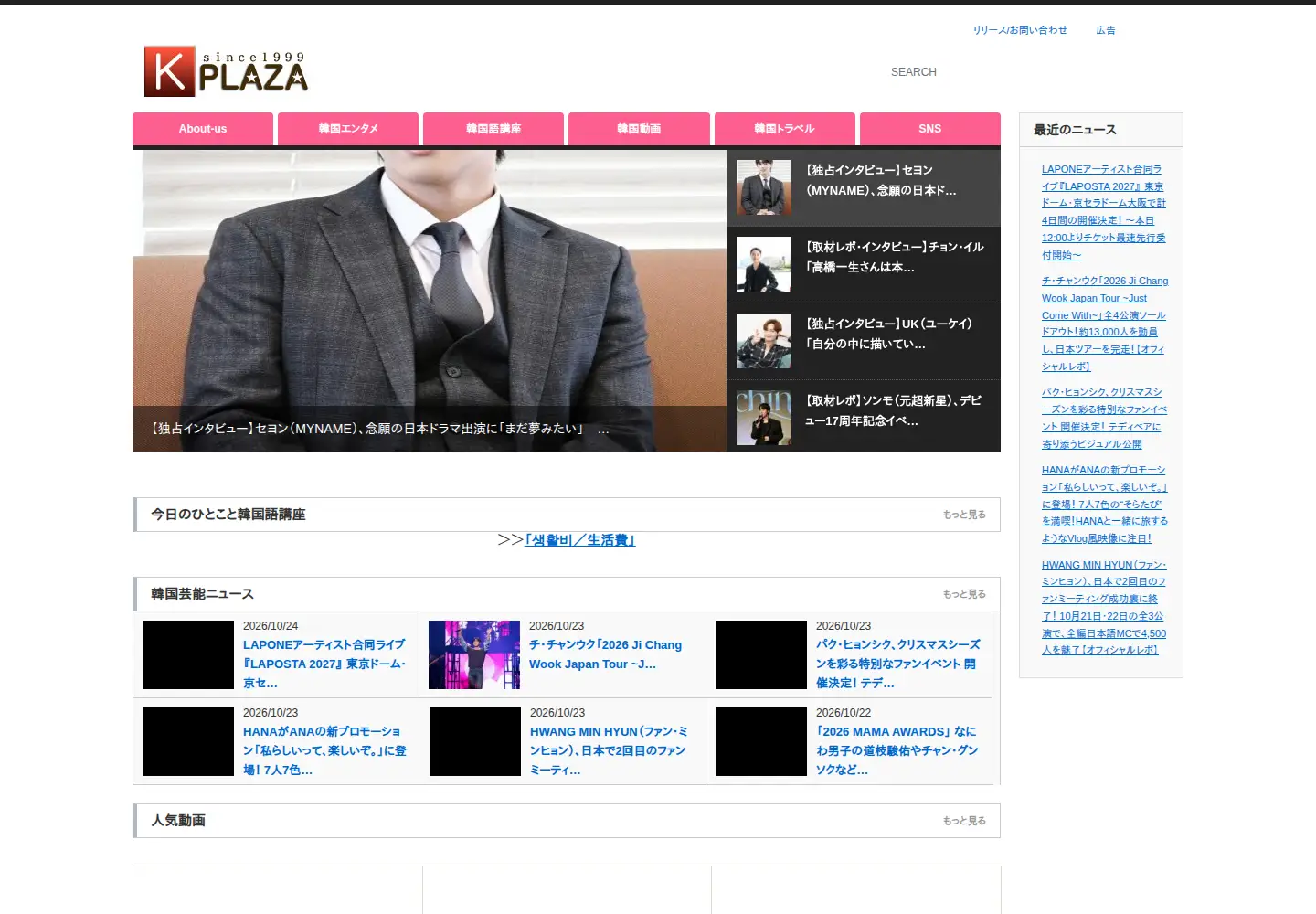Screen dimensions: 1316x914
Task: Click チ・チャンウク concert thumbnail image
Action: click(x=474, y=654)
